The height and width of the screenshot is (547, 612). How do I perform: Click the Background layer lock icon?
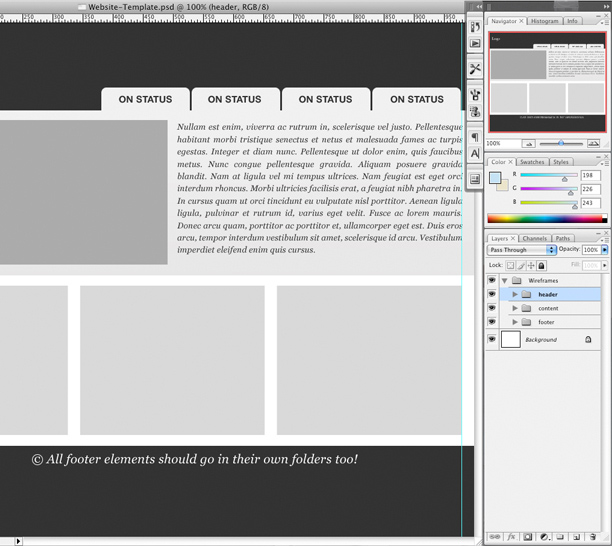coord(588,339)
